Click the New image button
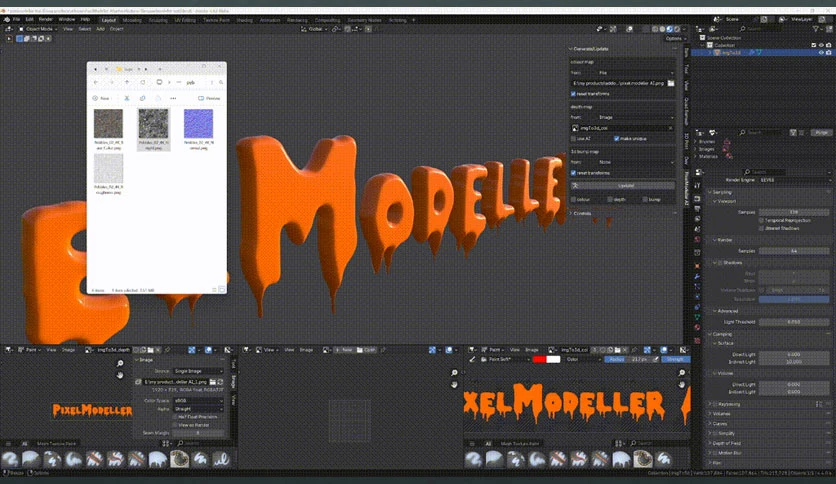Screen dimensions: 836x484 click(344, 350)
